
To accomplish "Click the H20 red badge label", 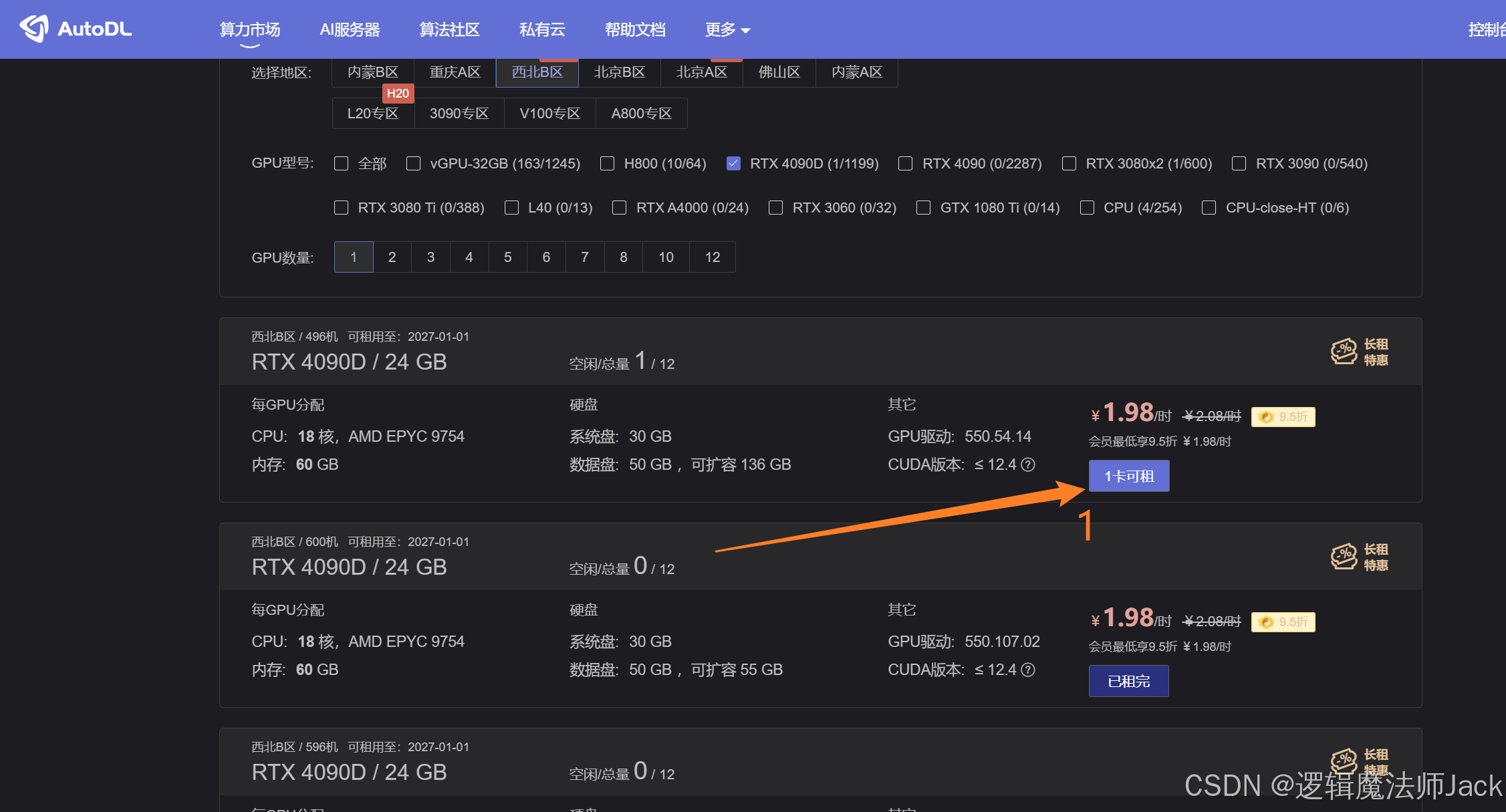I will 398,94.
